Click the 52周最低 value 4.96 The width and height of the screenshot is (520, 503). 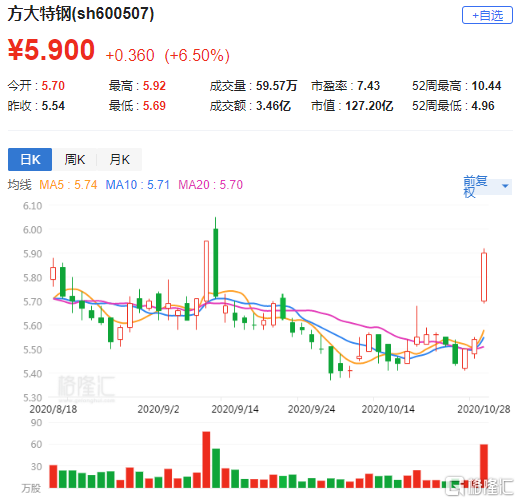point(483,106)
